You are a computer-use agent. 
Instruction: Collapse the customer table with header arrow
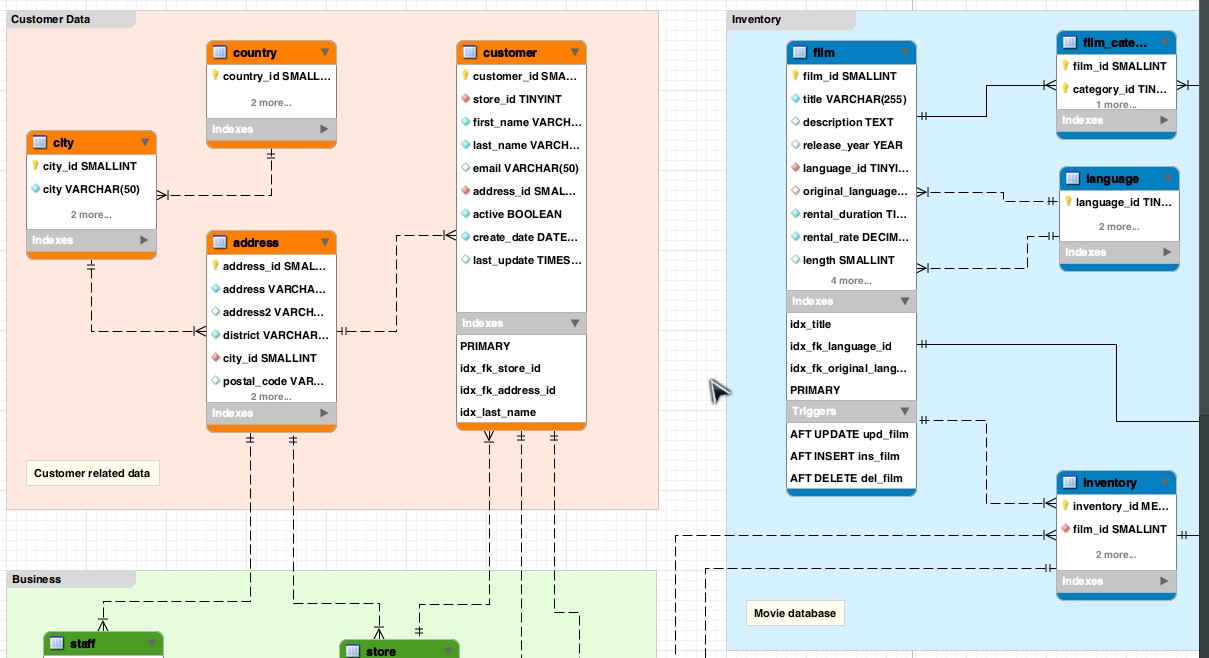[x=574, y=53]
